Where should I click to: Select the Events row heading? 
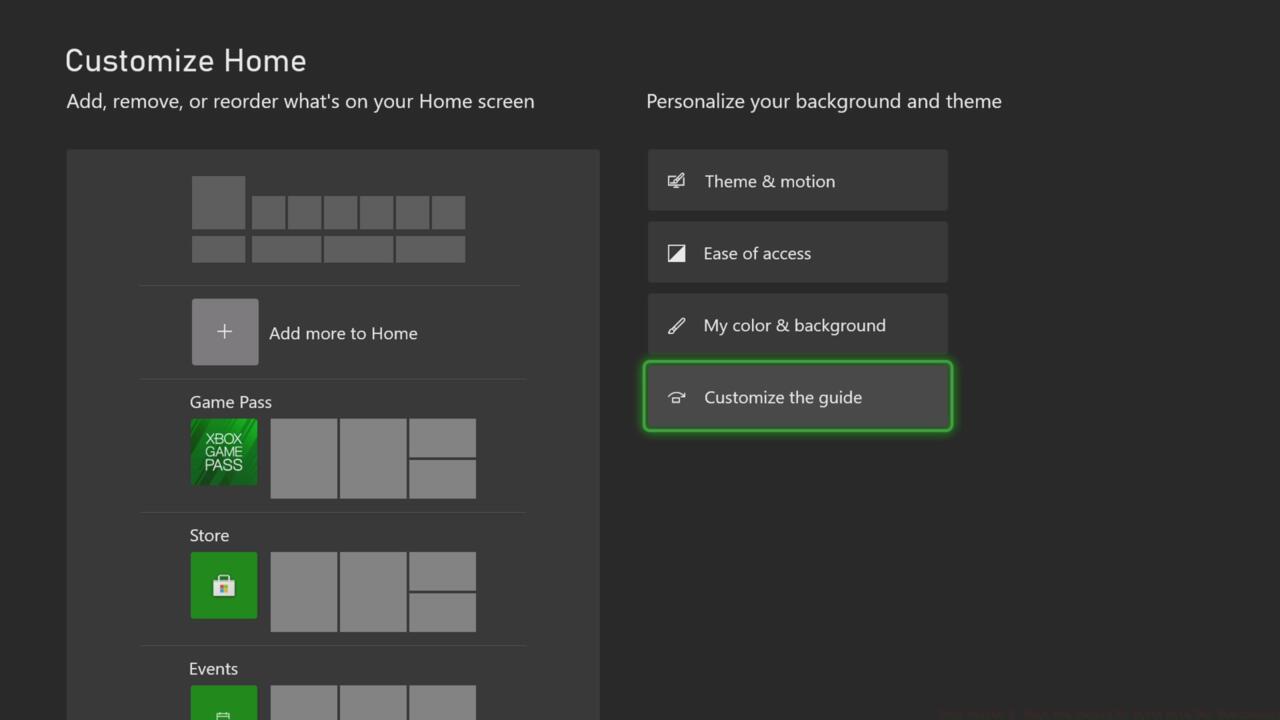coord(213,669)
